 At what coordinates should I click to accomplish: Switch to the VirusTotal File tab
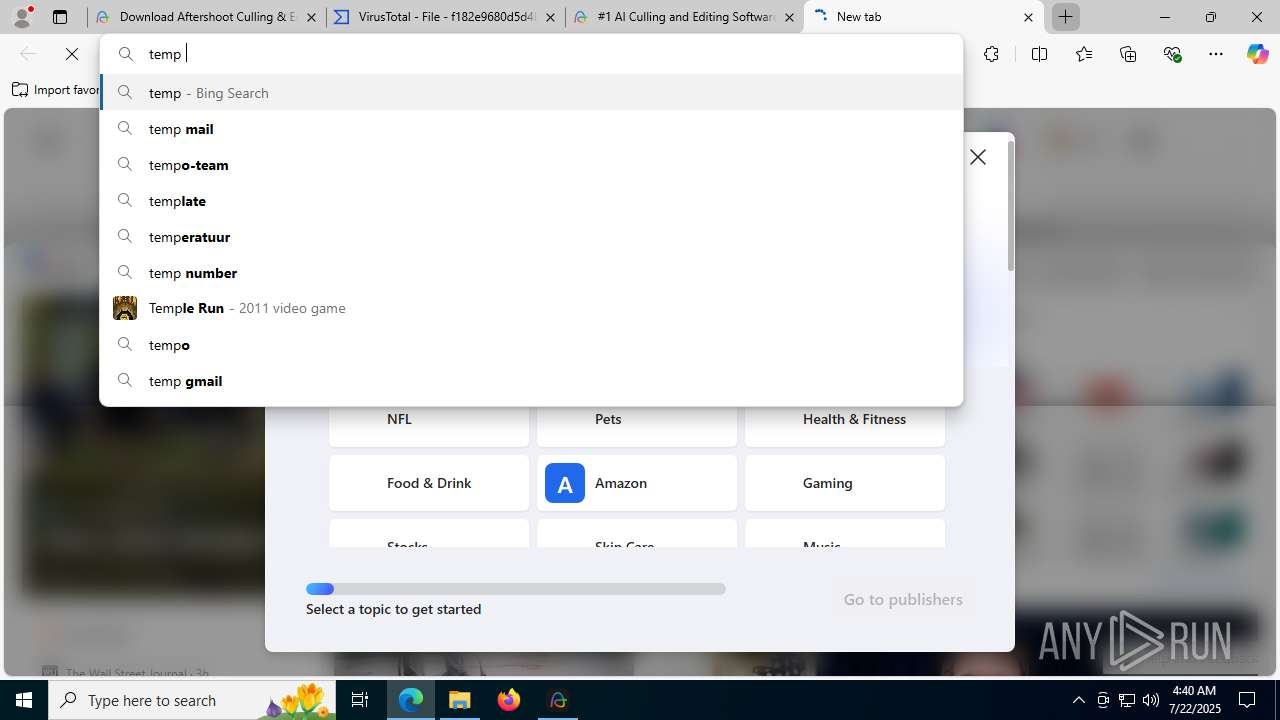445,17
